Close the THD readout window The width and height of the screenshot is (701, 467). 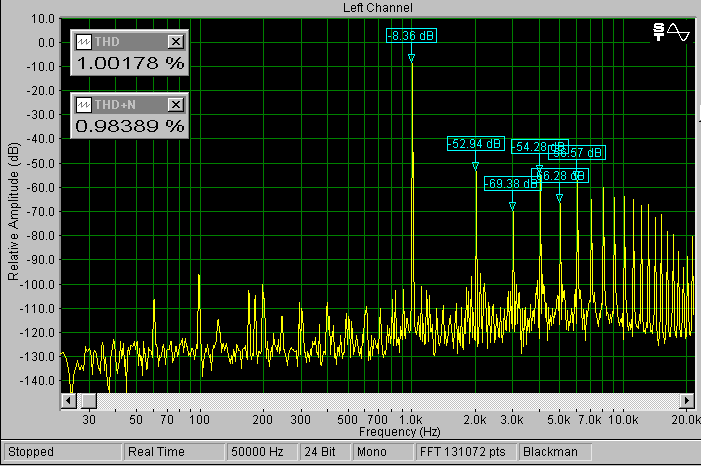pyautogui.click(x=176, y=42)
